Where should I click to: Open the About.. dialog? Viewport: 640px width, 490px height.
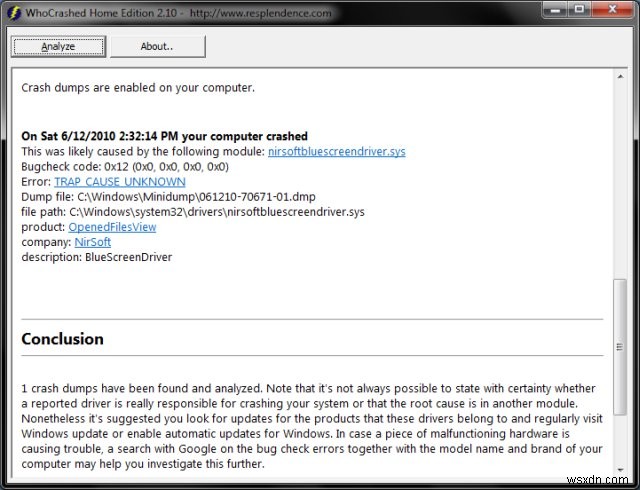[x=158, y=47]
